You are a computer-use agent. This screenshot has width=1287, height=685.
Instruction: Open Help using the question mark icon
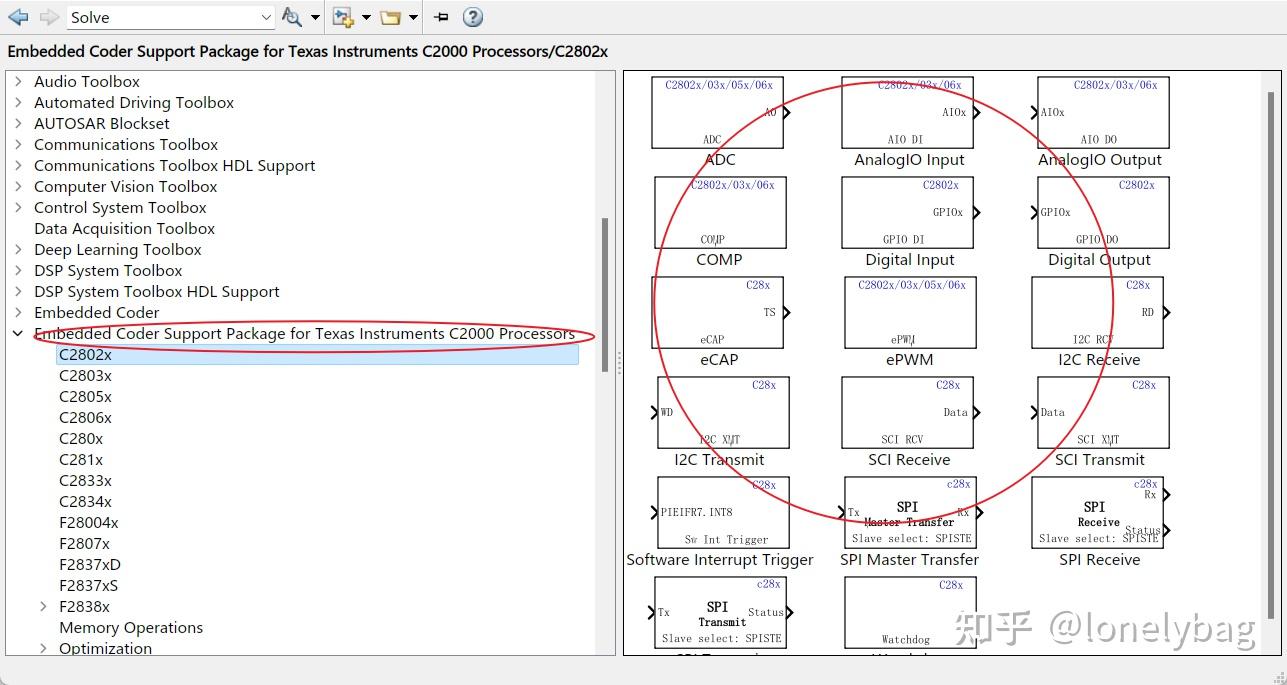point(472,17)
